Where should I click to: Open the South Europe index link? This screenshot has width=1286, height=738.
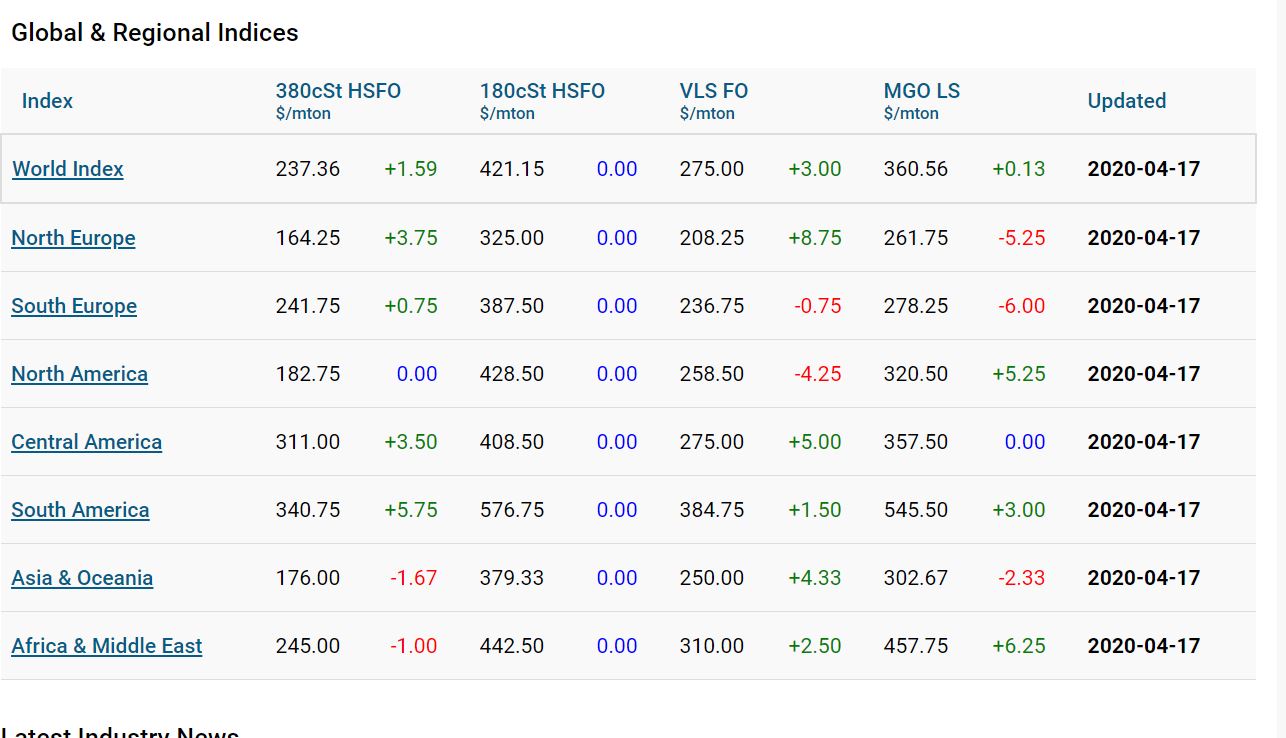coord(74,306)
